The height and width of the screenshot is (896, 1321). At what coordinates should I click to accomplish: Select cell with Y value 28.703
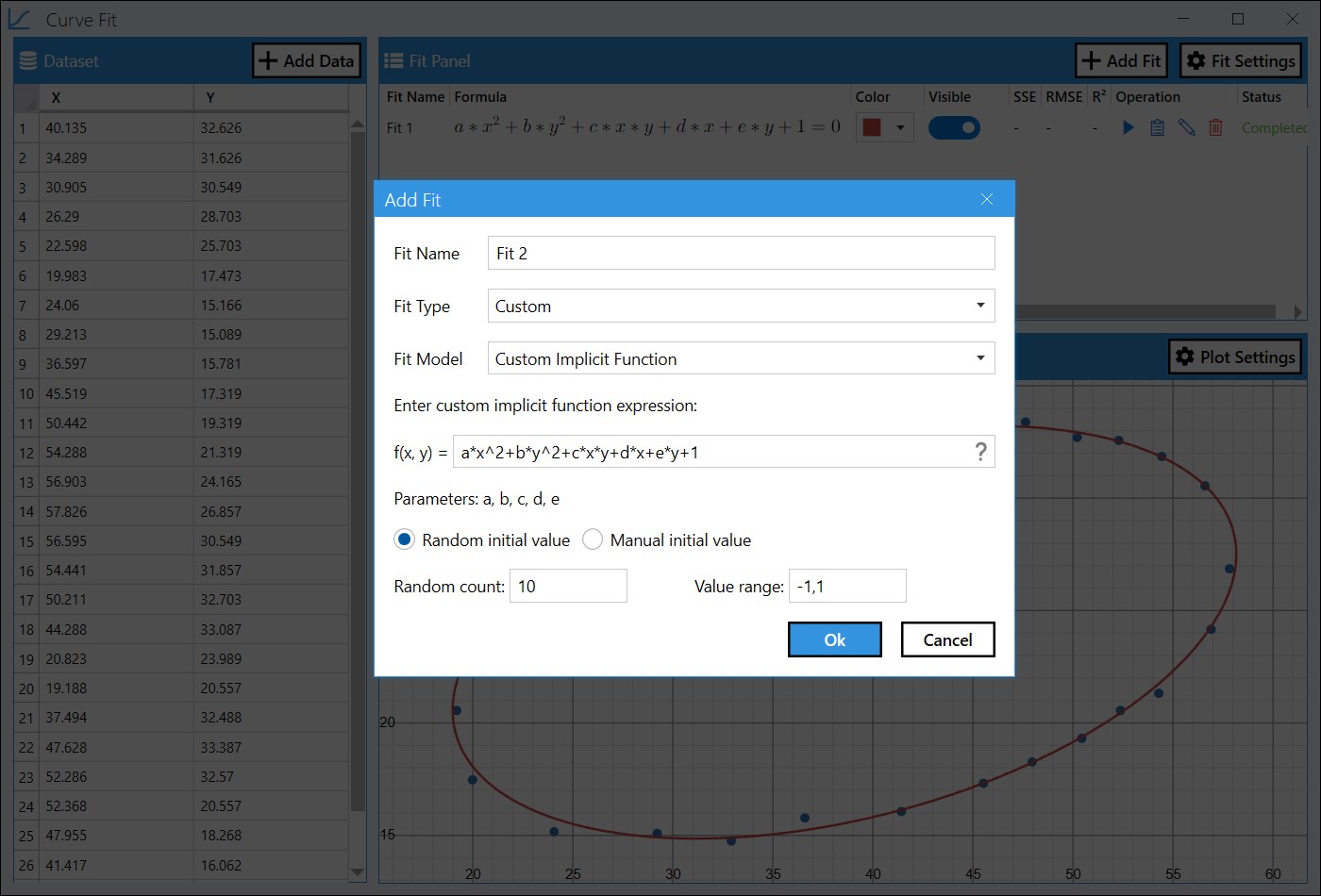pos(271,216)
